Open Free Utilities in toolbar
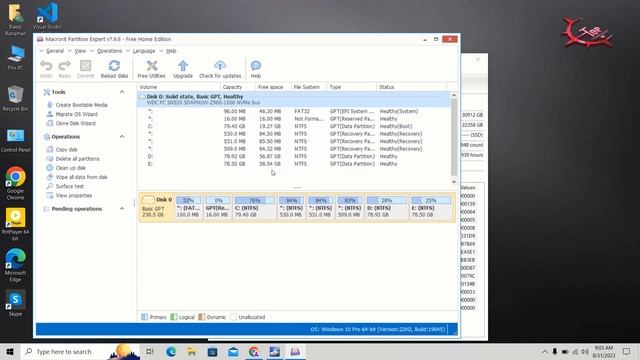 coord(151,69)
